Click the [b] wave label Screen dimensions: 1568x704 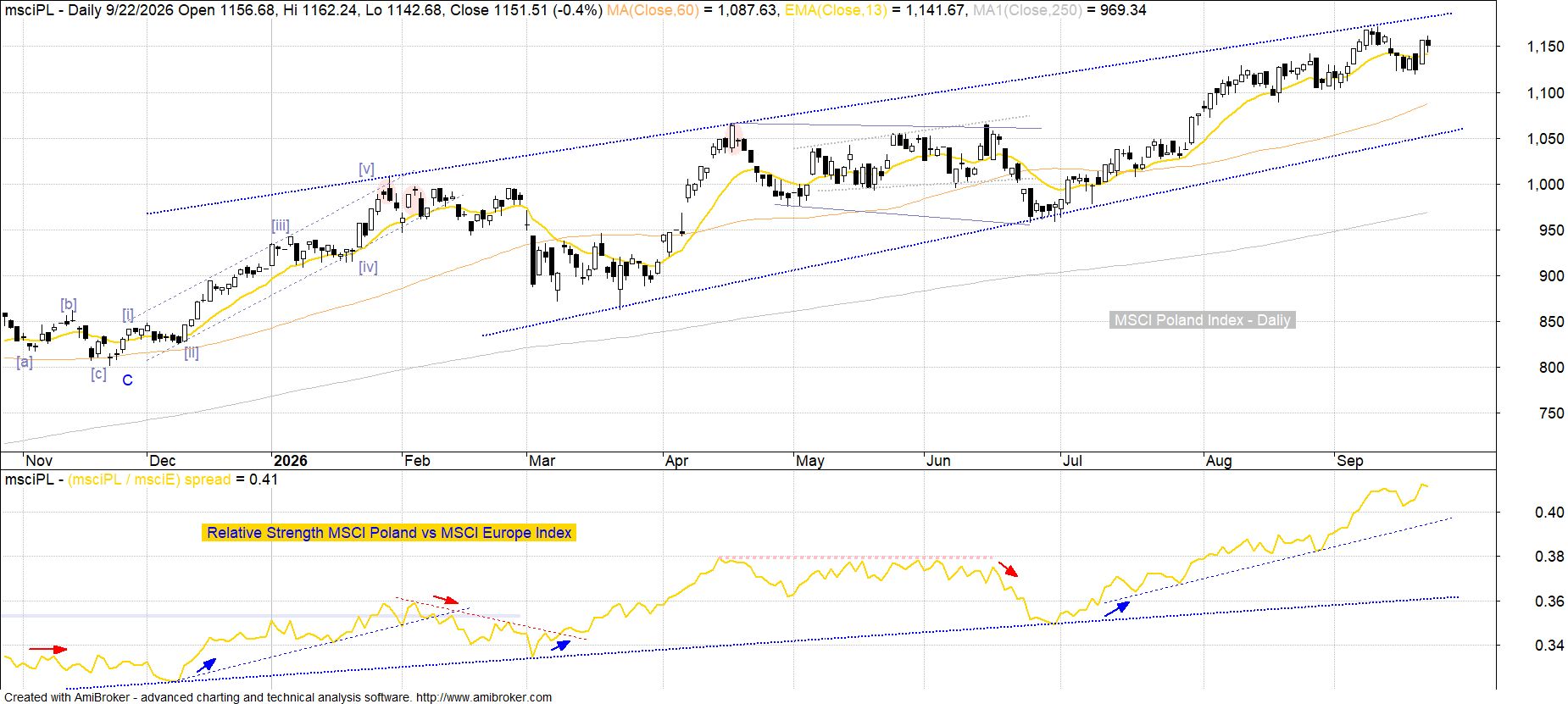pos(69,304)
